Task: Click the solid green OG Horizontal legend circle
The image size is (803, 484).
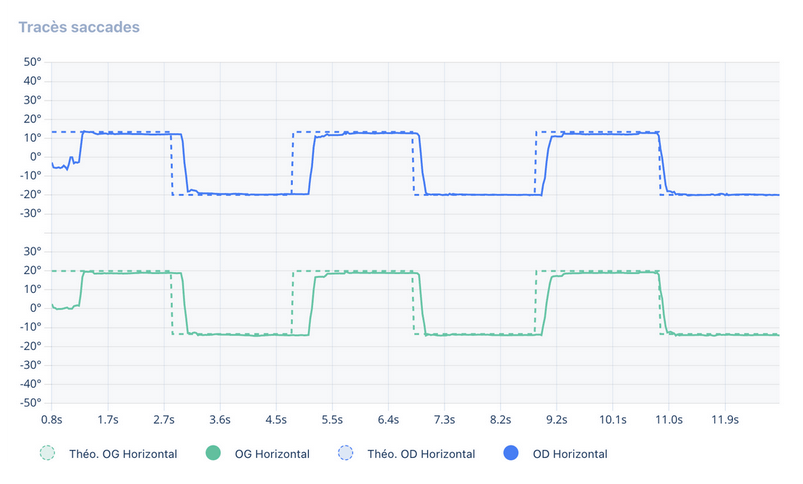Action: (x=213, y=454)
